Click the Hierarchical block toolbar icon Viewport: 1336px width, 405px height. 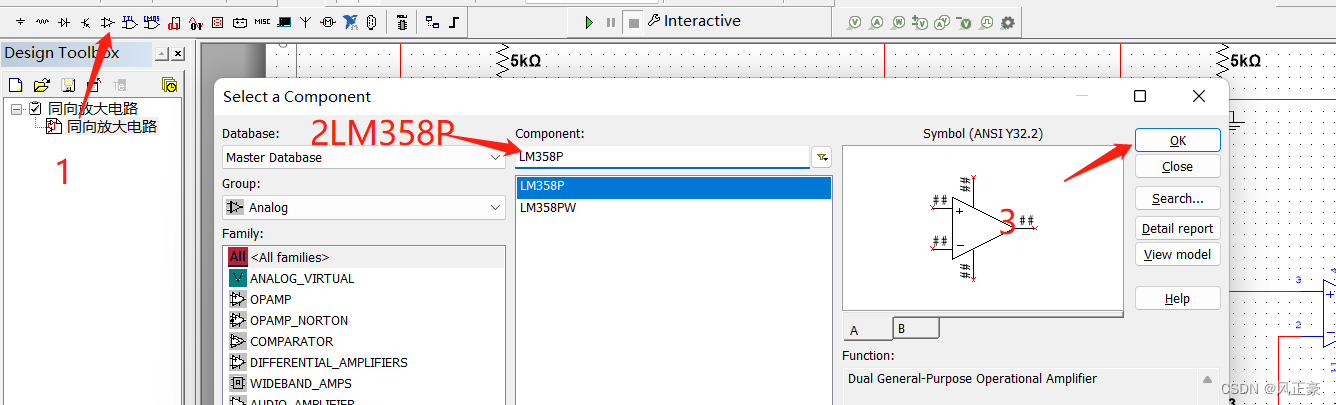point(432,22)
